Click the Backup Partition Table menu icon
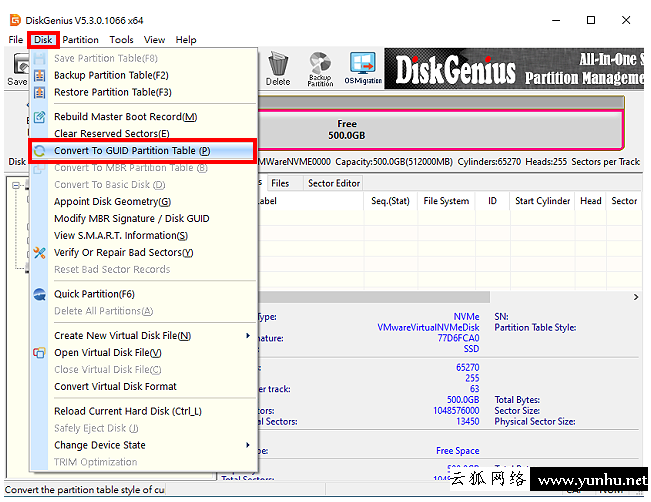Image resolution: width=651 pixels, height=502 pixels. click(39, 75)
